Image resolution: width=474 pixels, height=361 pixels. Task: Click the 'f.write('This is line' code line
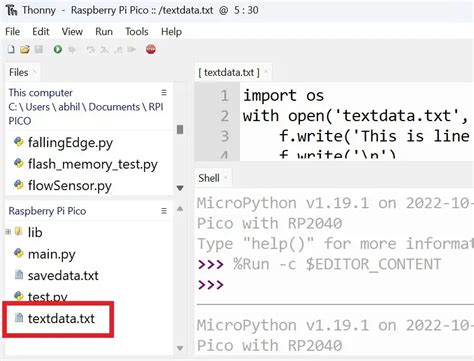(x=374, y=136)
